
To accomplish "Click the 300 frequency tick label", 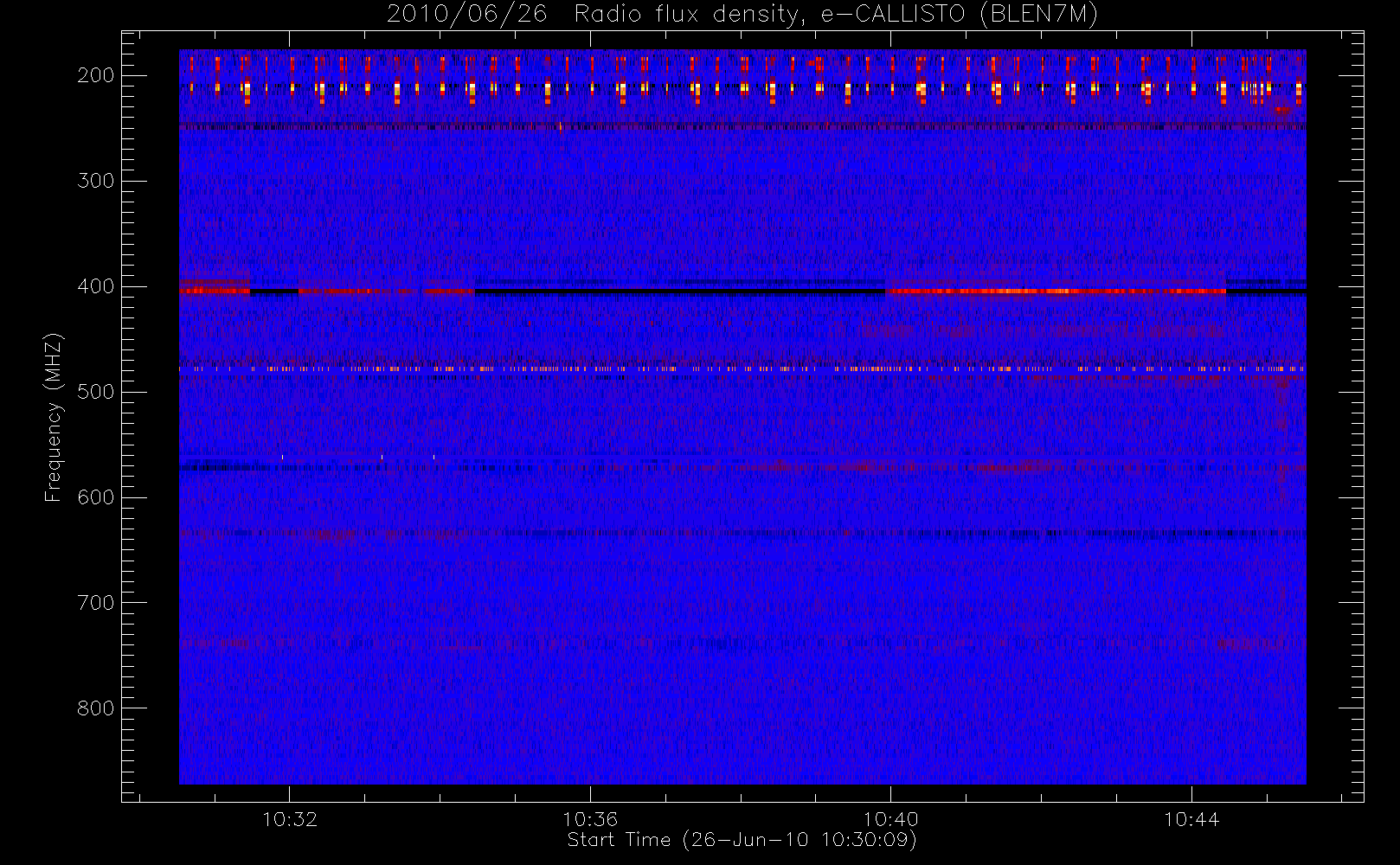I will coord(95,181).
